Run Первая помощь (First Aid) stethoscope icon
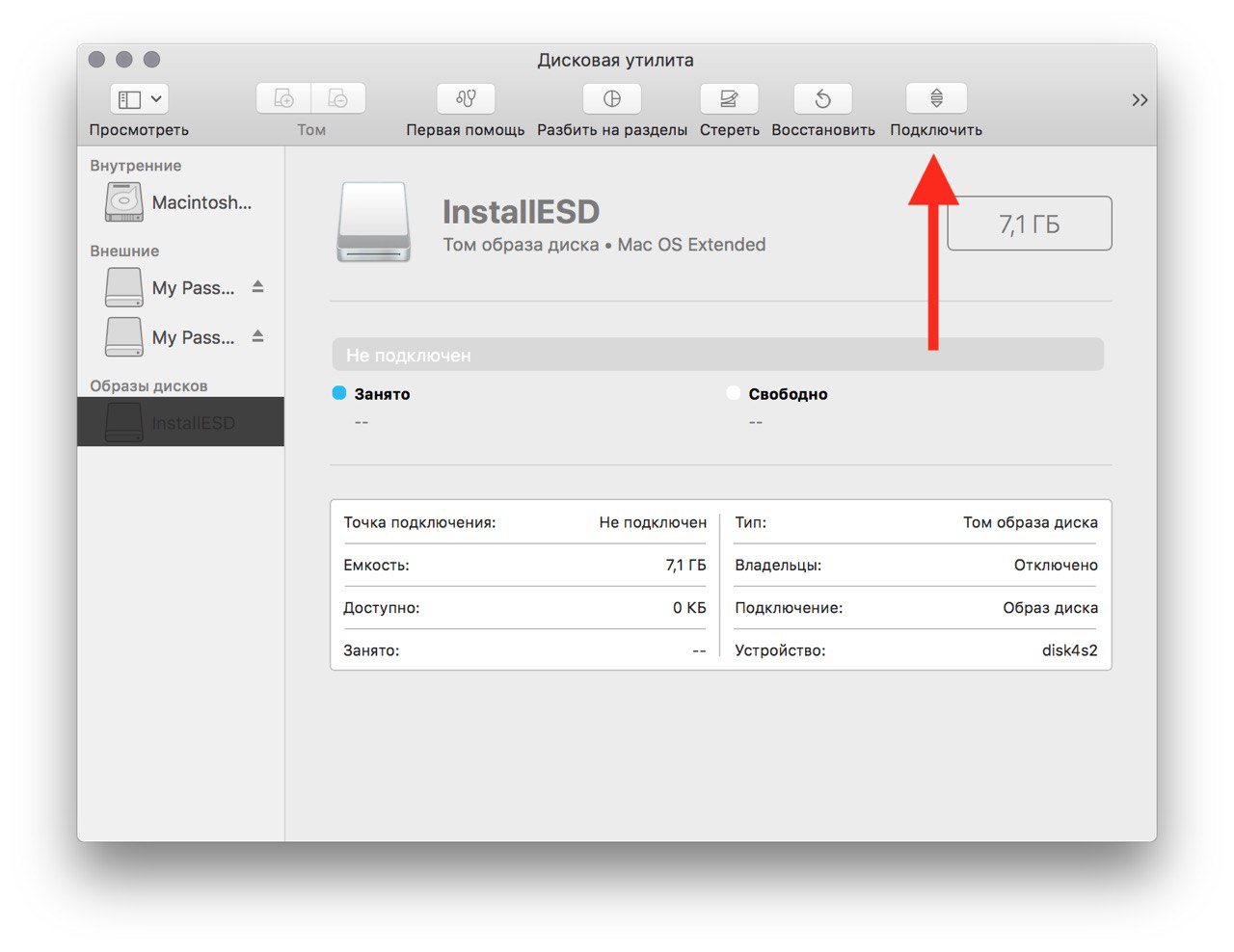1234x952 pixels. (466, 98)
